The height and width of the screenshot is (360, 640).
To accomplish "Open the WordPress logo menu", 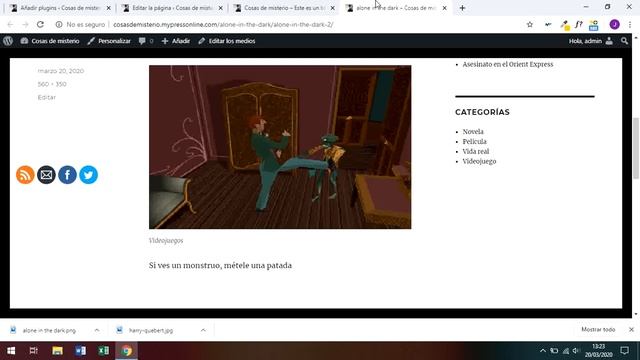I will [8, 41].
